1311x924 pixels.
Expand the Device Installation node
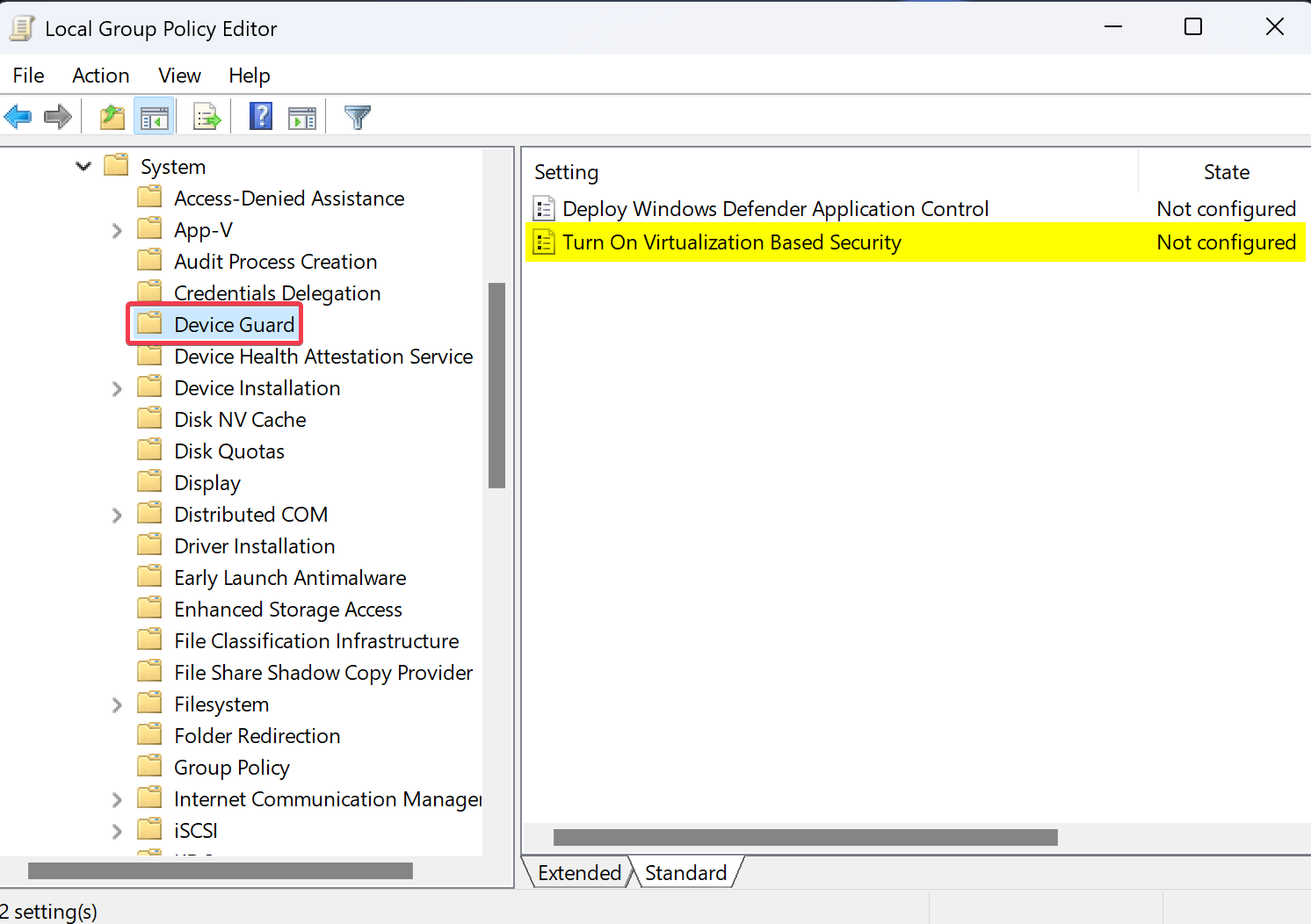pyautogui.click(x=117, y=387)
